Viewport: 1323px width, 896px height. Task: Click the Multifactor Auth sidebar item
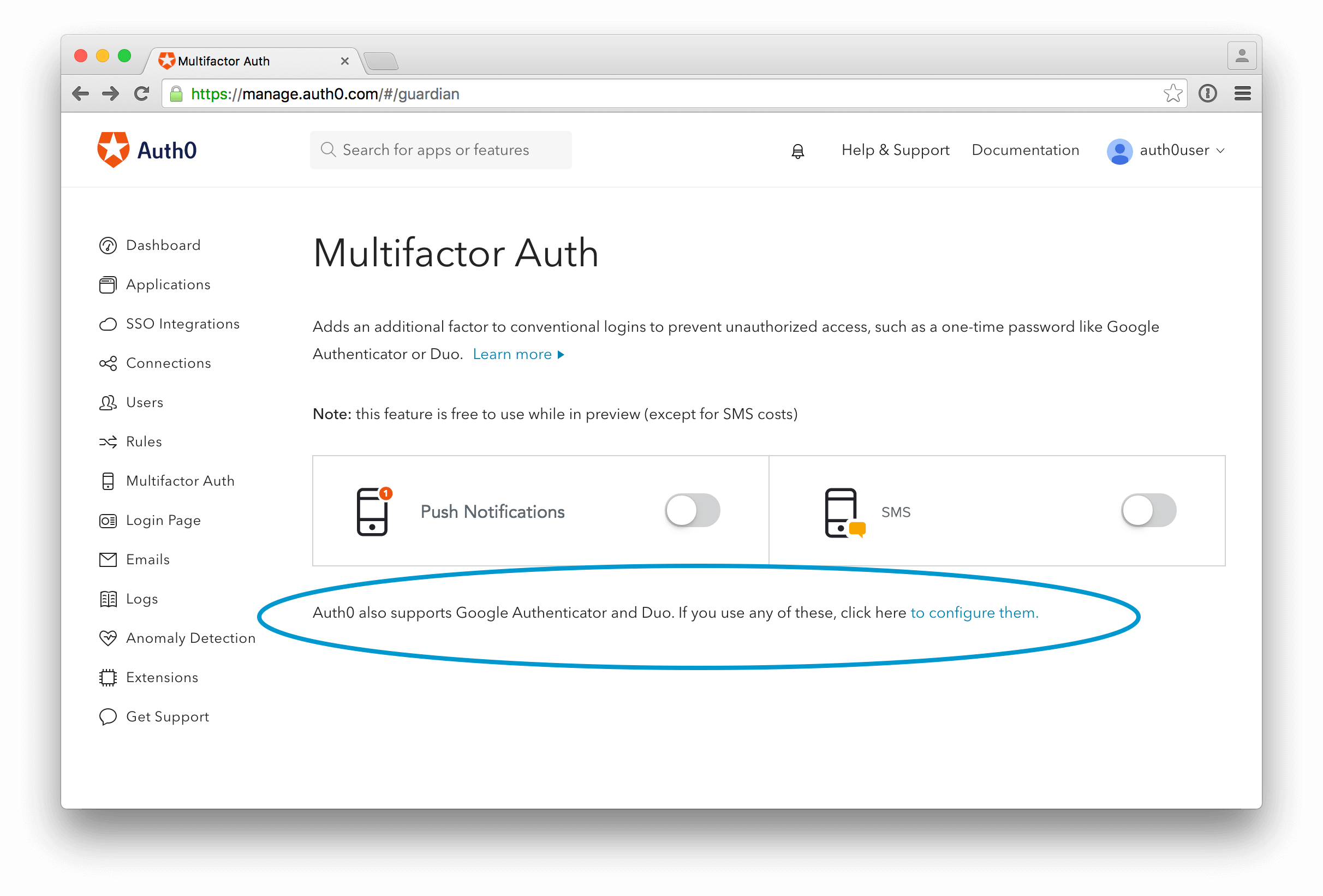[178, 481]
